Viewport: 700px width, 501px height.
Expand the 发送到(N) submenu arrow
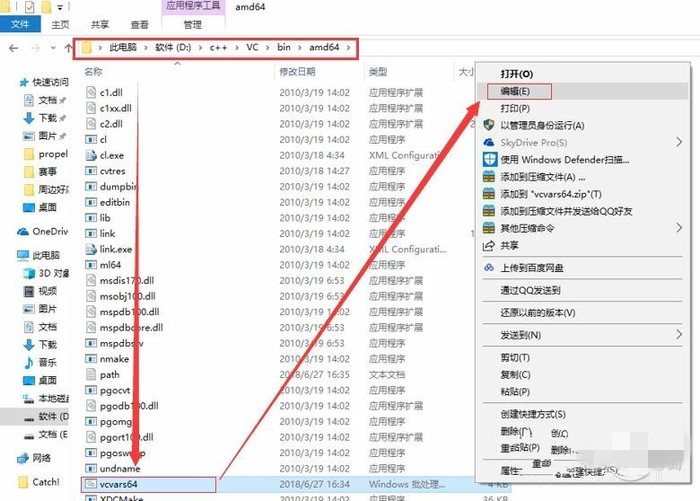coord(679,334)
